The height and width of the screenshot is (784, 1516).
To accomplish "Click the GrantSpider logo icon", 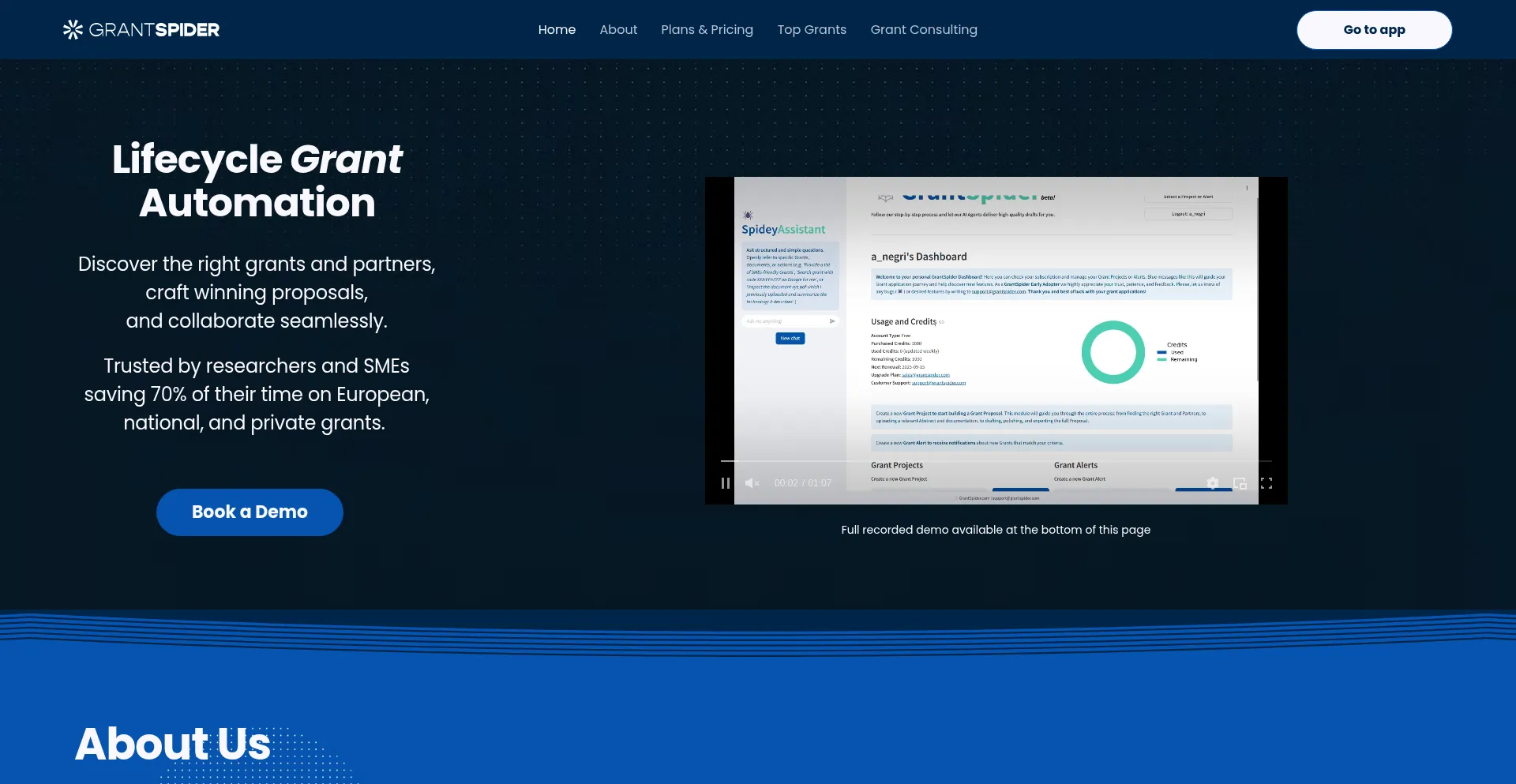I will [x=73, y=30].
